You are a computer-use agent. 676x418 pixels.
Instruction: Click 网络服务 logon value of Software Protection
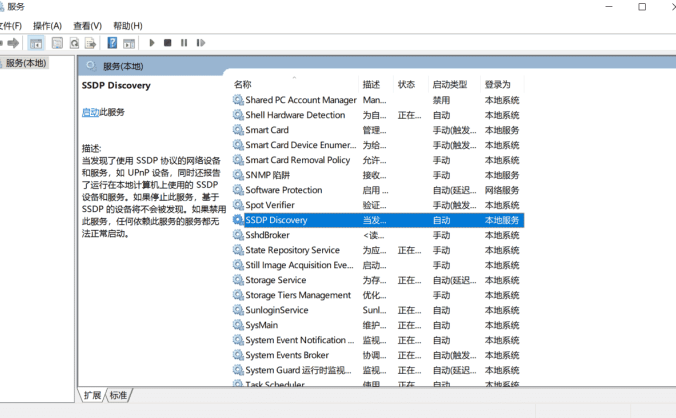pos(502,190)
